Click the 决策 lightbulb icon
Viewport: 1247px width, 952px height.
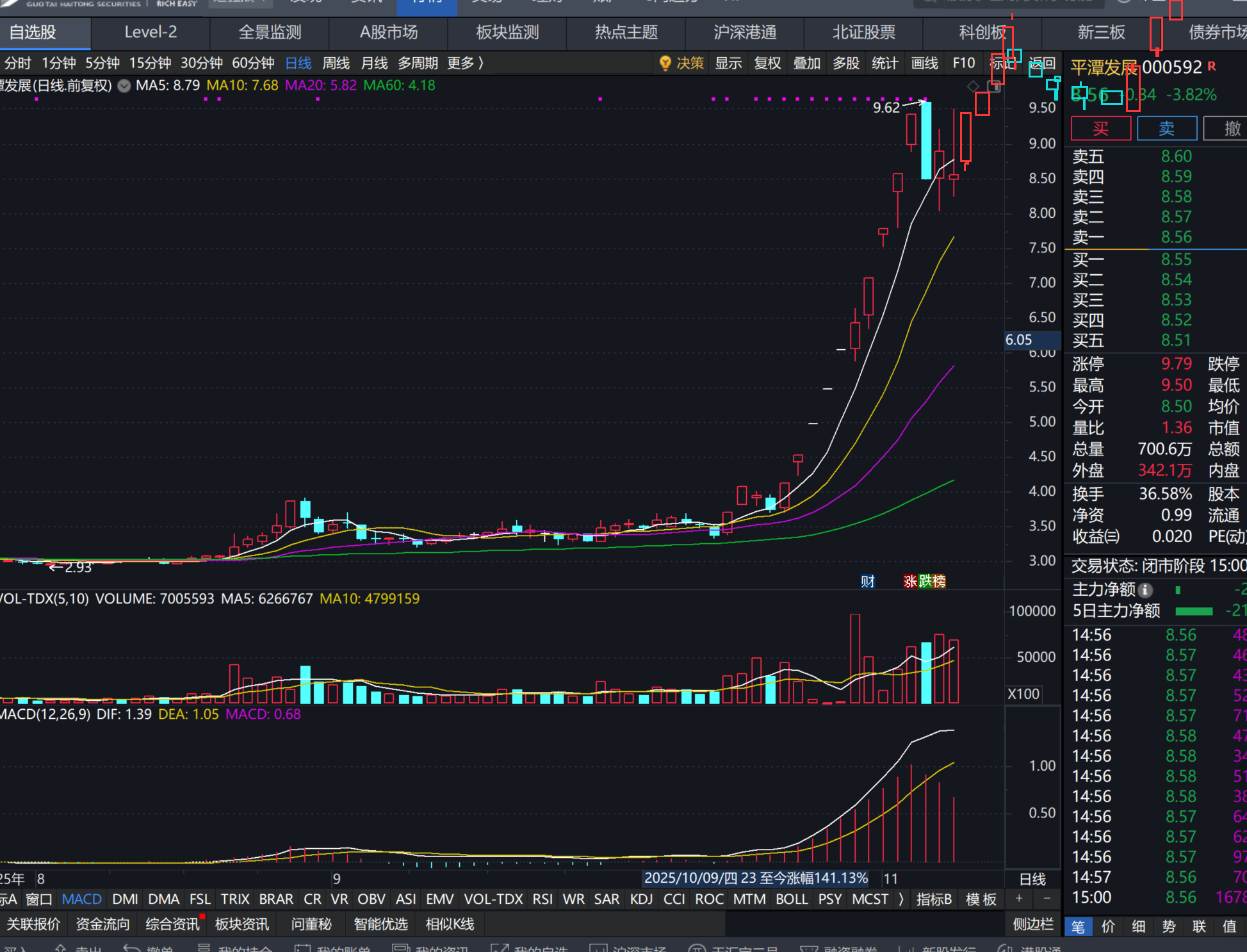click(x=665, y=63)
